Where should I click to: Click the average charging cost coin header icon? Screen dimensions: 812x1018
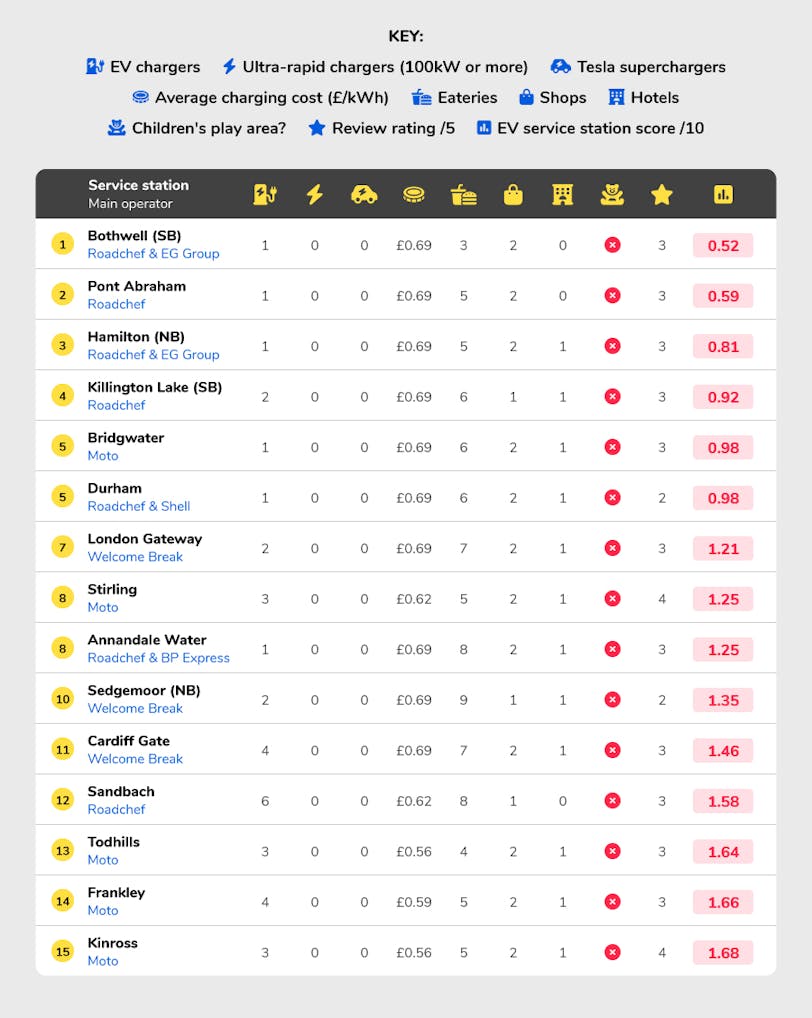click(413, 194)
